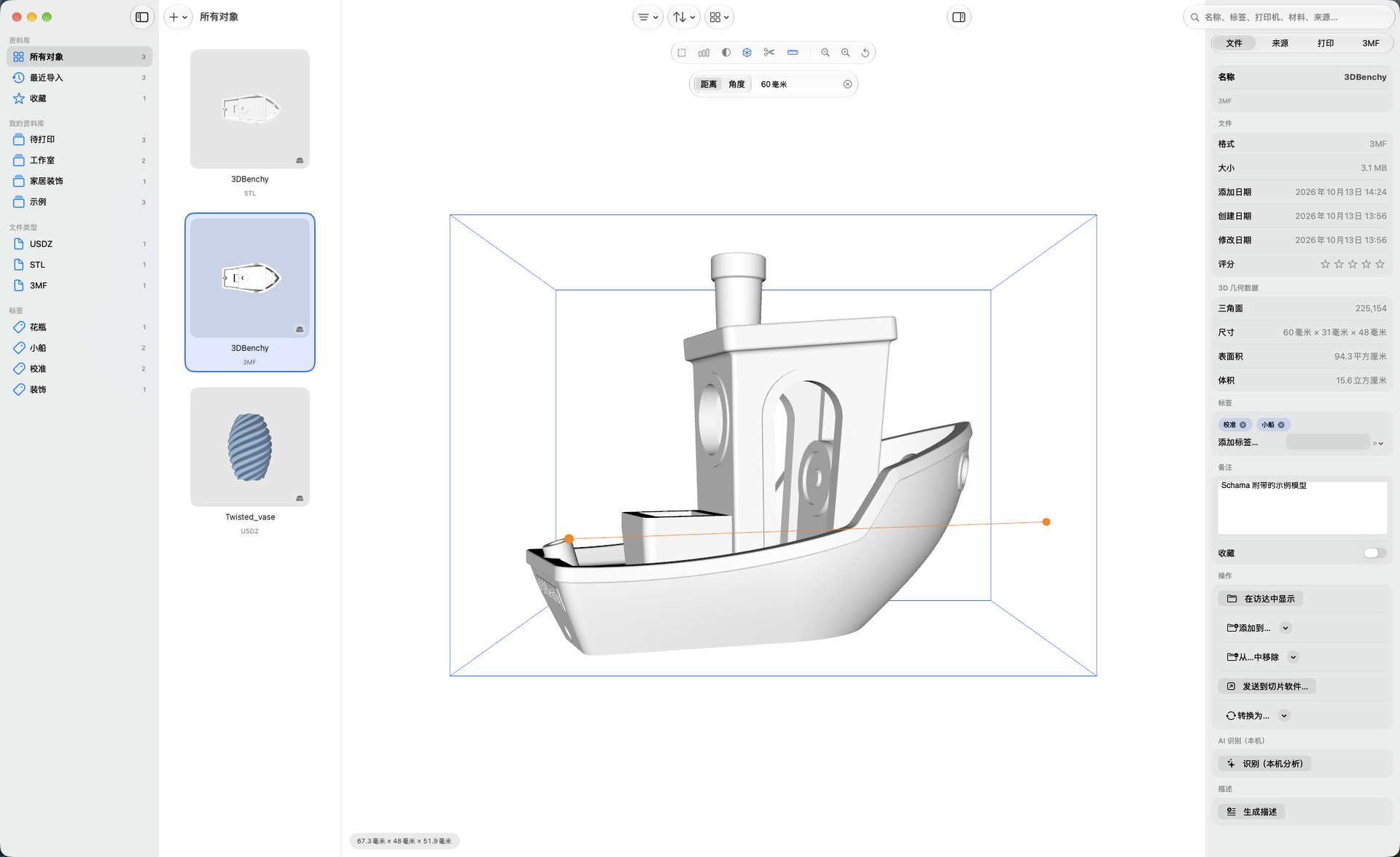Click the half-circle shading mode icon
This screenshot has width=1400, height=857.
tap(726, 53)
